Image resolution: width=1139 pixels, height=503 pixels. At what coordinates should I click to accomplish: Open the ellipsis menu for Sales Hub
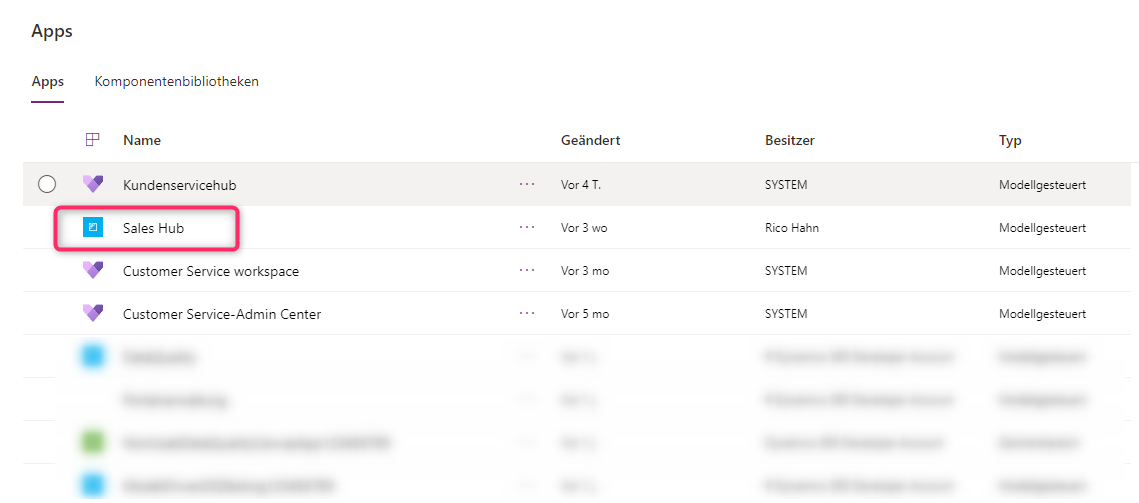point(527,228)
